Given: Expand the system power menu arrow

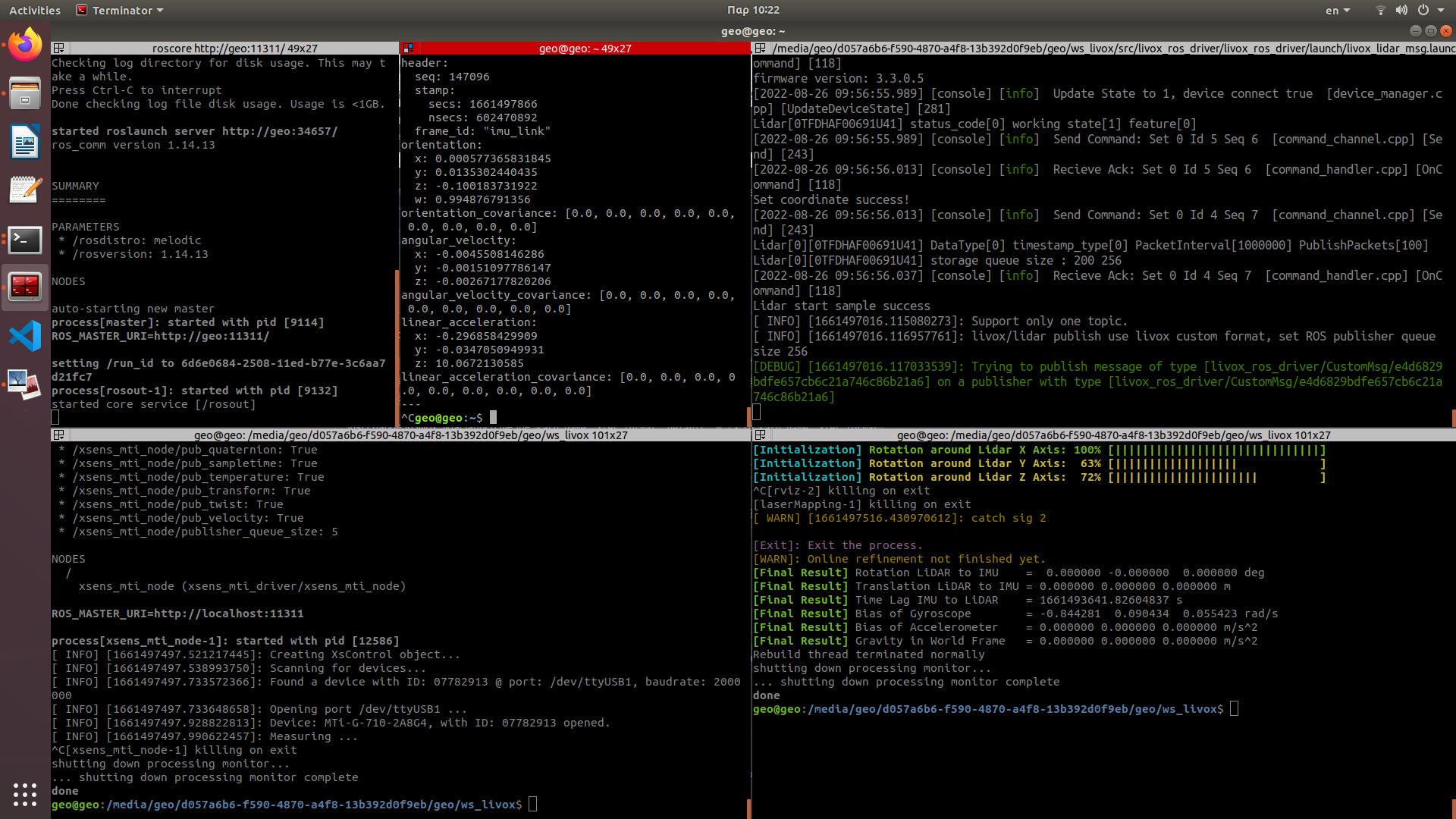Looking at the screenshot, I should [1441, 11].
